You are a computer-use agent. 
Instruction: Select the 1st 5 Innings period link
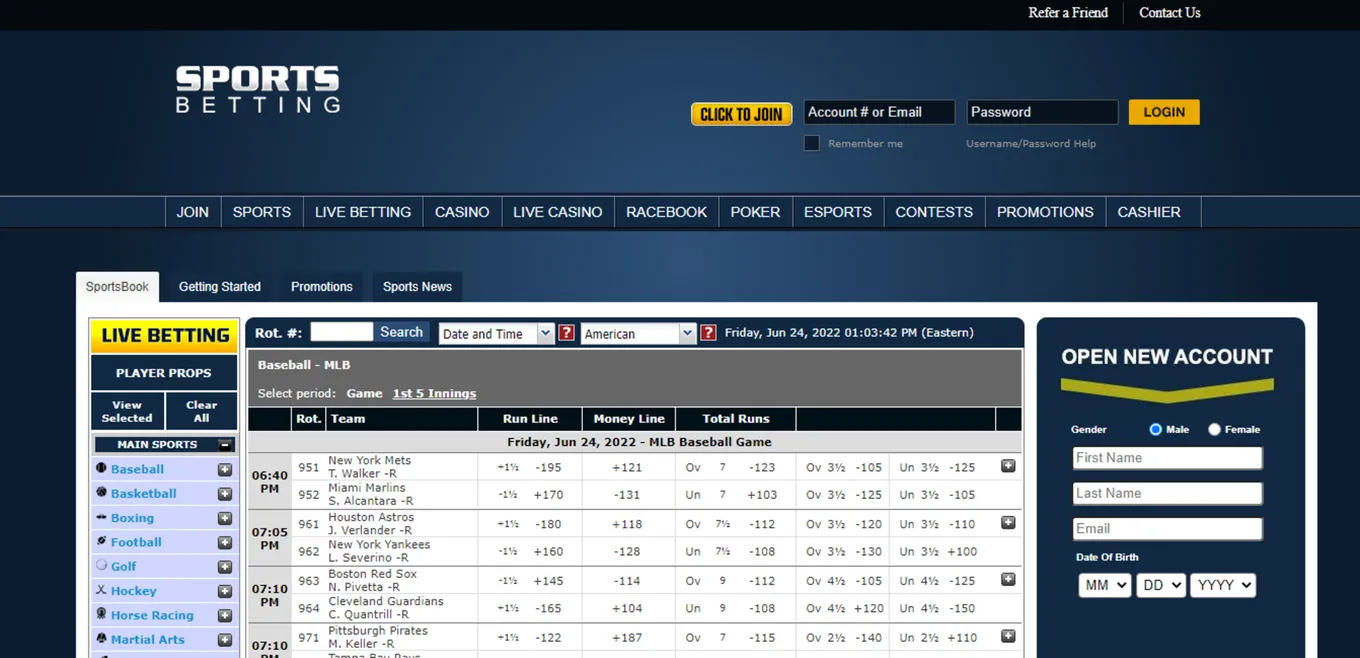(434, 393)
